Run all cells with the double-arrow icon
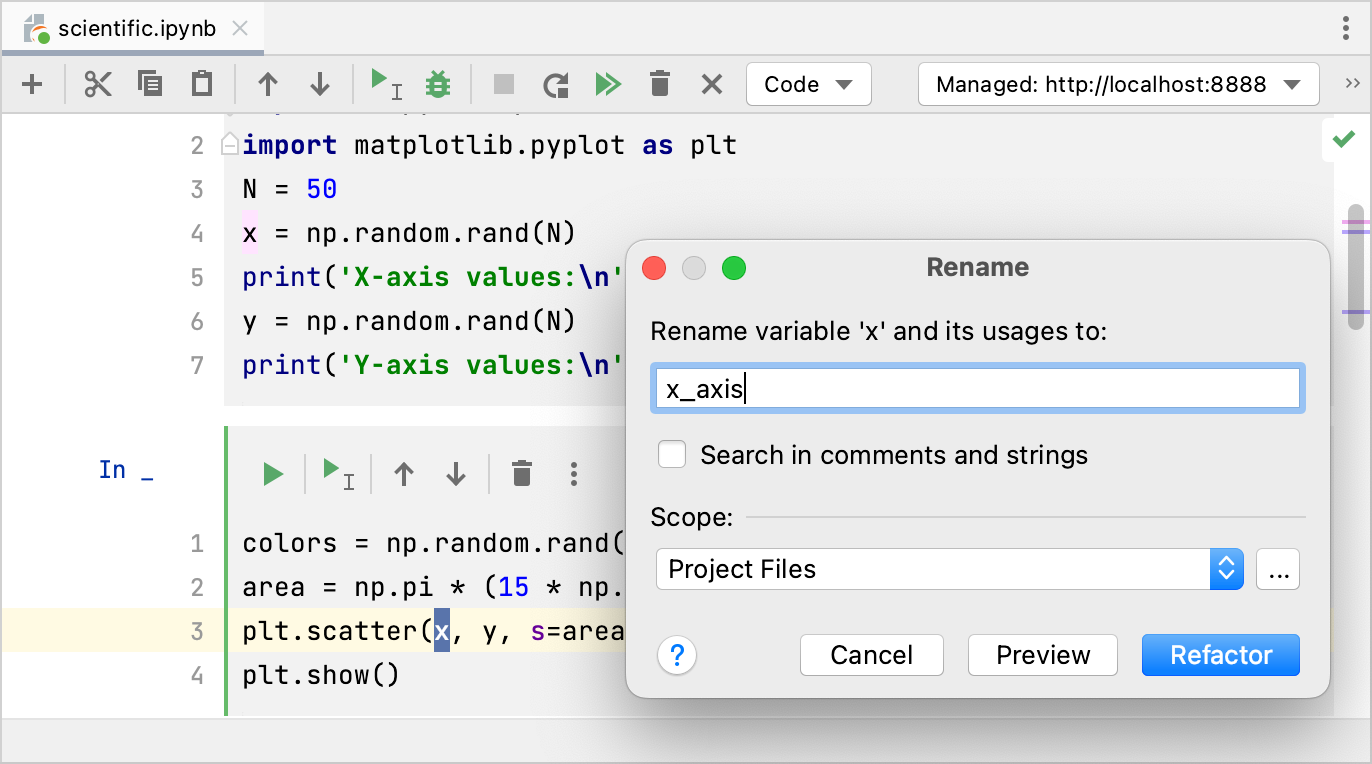 coord(607,84)
